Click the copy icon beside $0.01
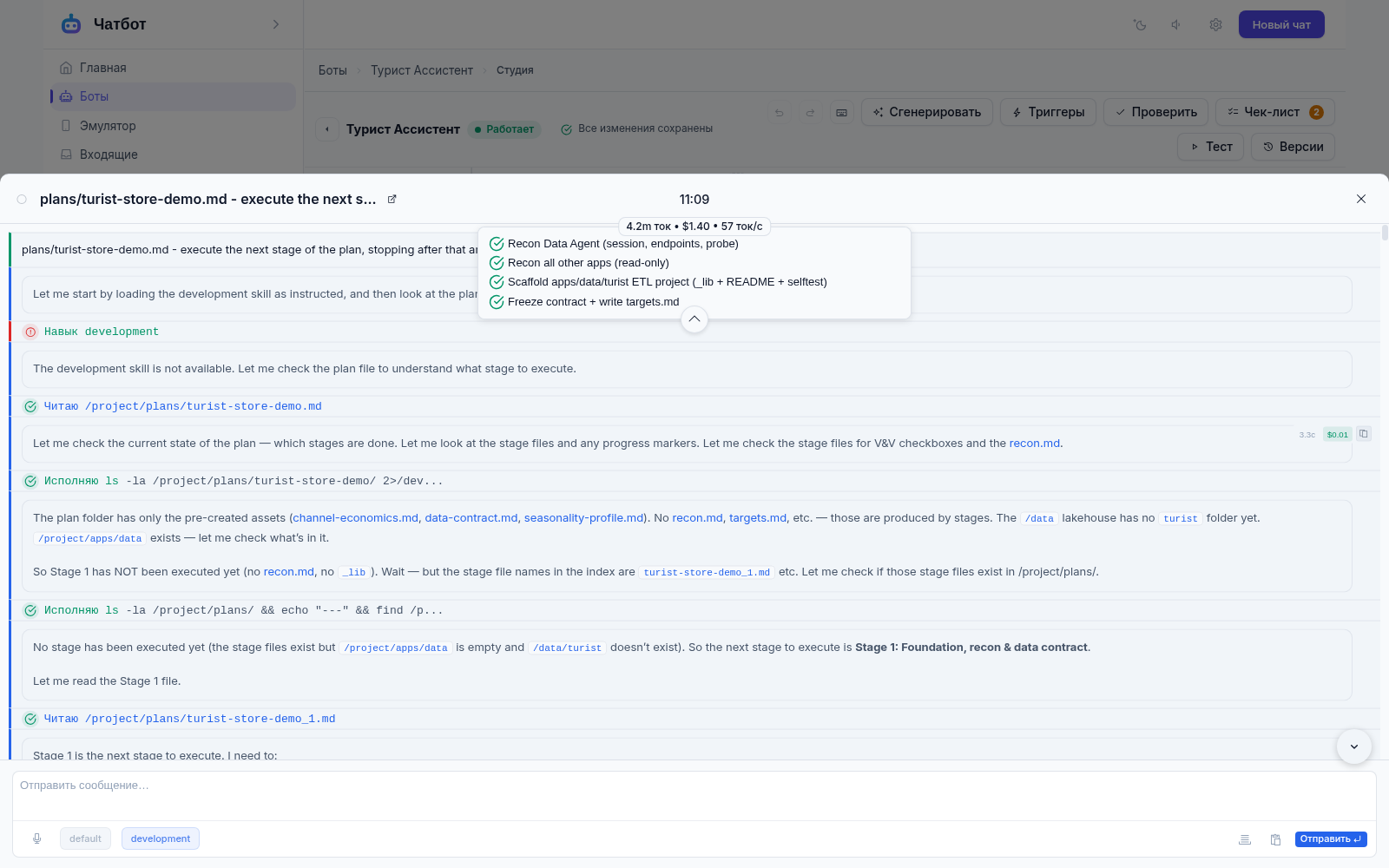Image resolution: width=1389 pixels, height=868 pixels. [x=1364, y=434]
